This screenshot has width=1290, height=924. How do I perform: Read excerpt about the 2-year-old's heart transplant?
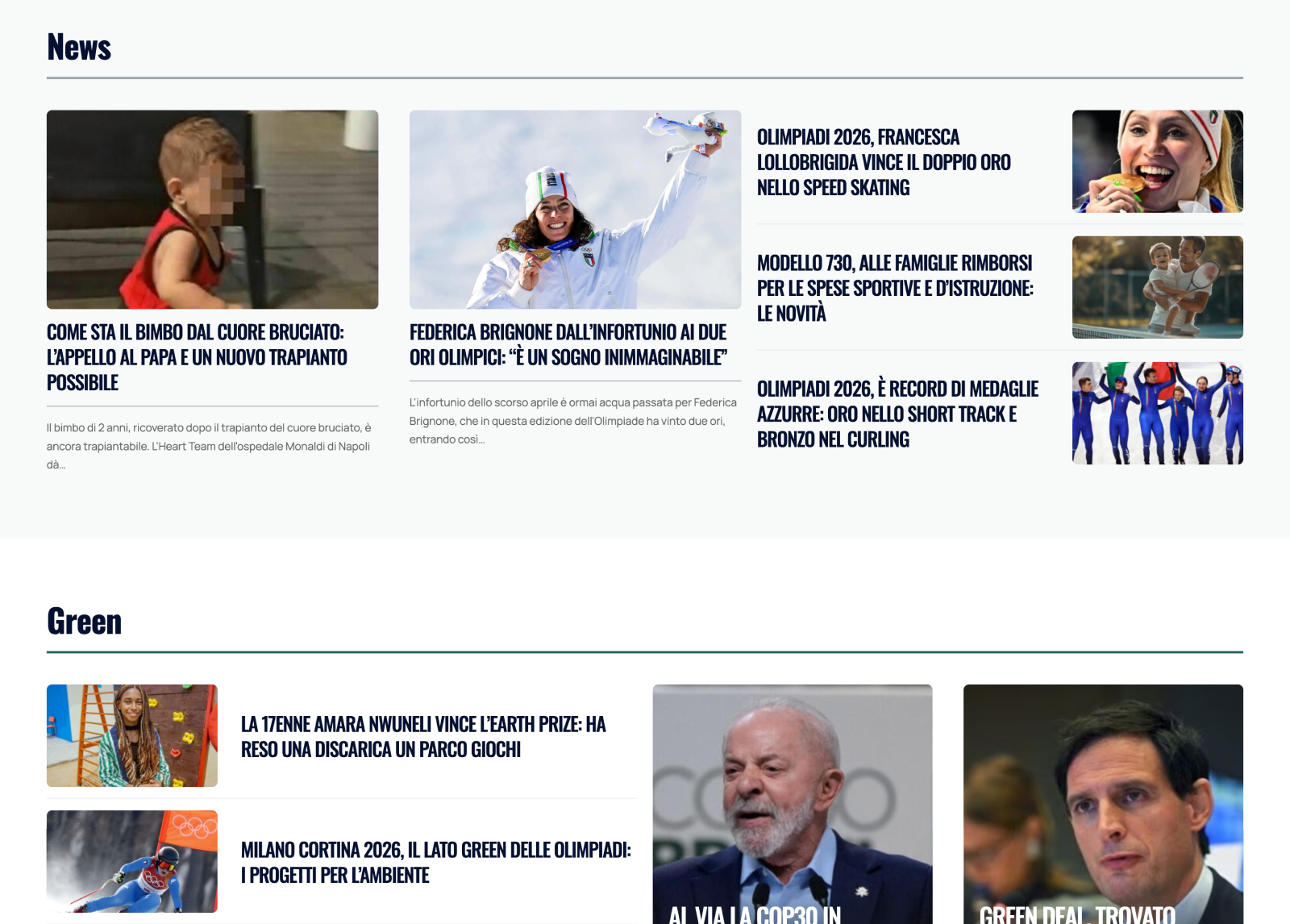pyautogui.click(x=210, y=446)
